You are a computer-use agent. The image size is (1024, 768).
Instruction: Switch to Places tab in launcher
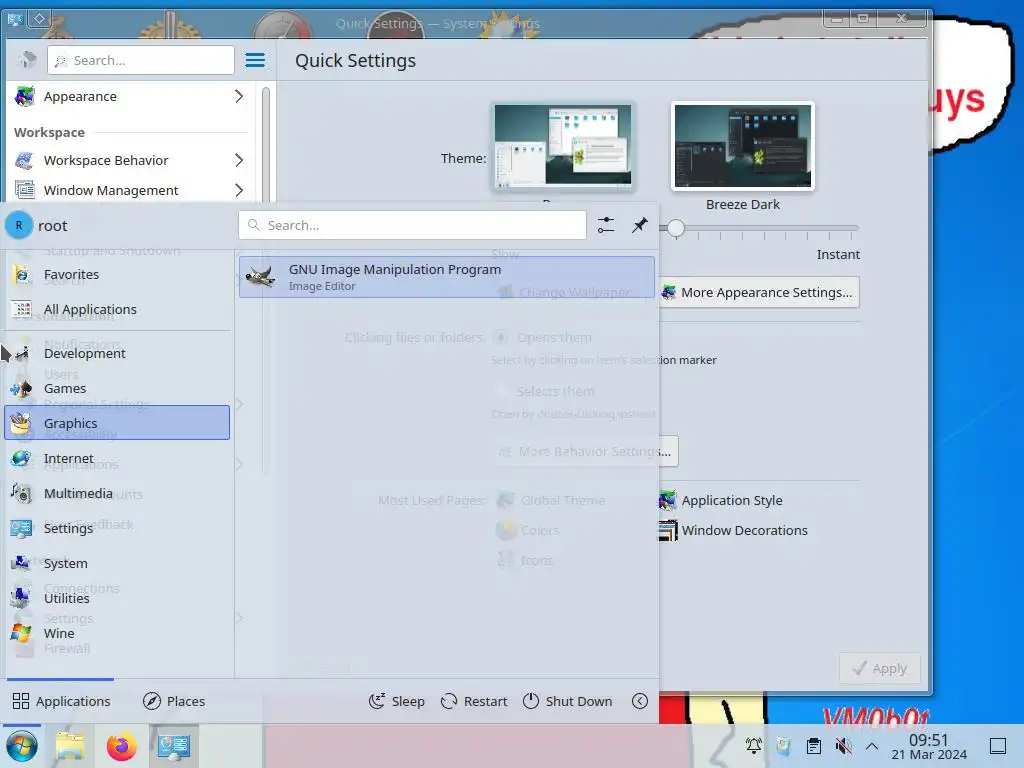(x=174, y=701)
